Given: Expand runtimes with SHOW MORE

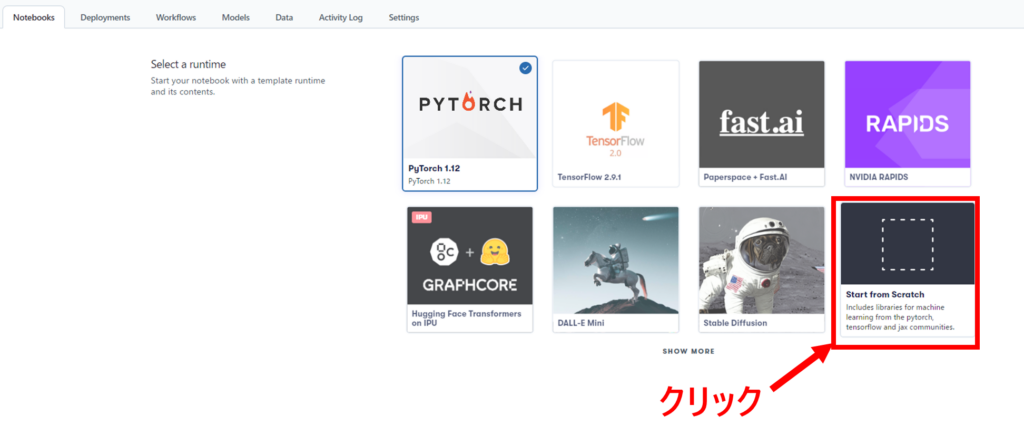Looking at the screenshot, I should point(688,351).
